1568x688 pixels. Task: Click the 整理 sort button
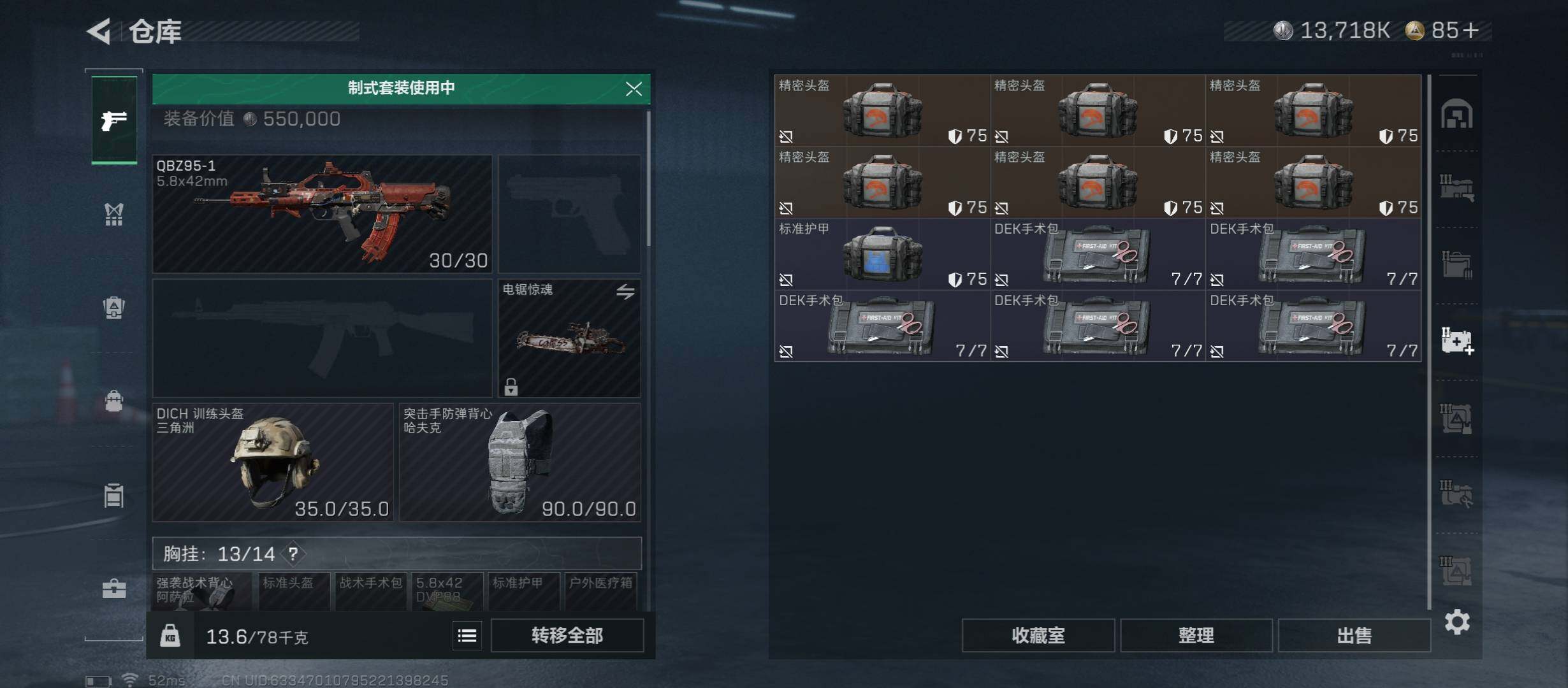[1196, 636]
